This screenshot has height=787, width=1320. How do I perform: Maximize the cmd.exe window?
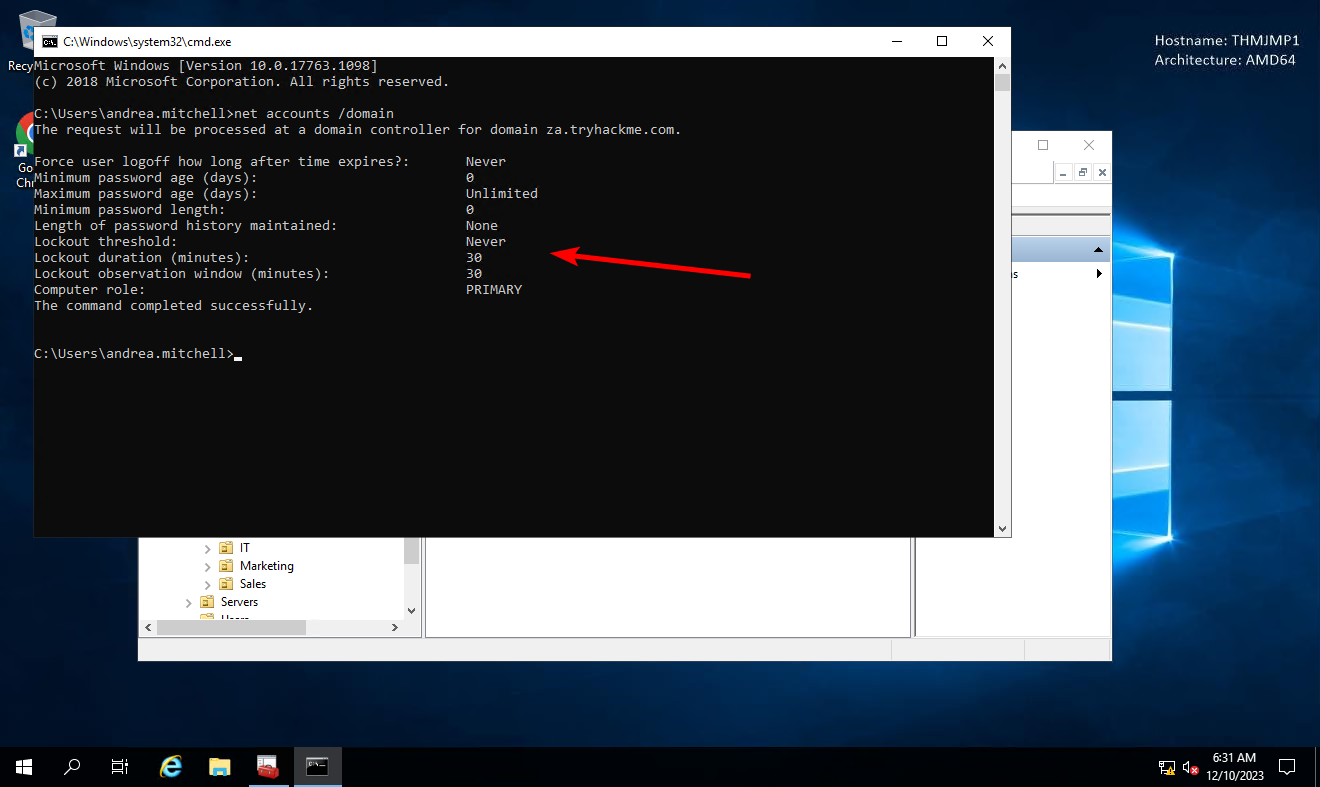(942, 41)
